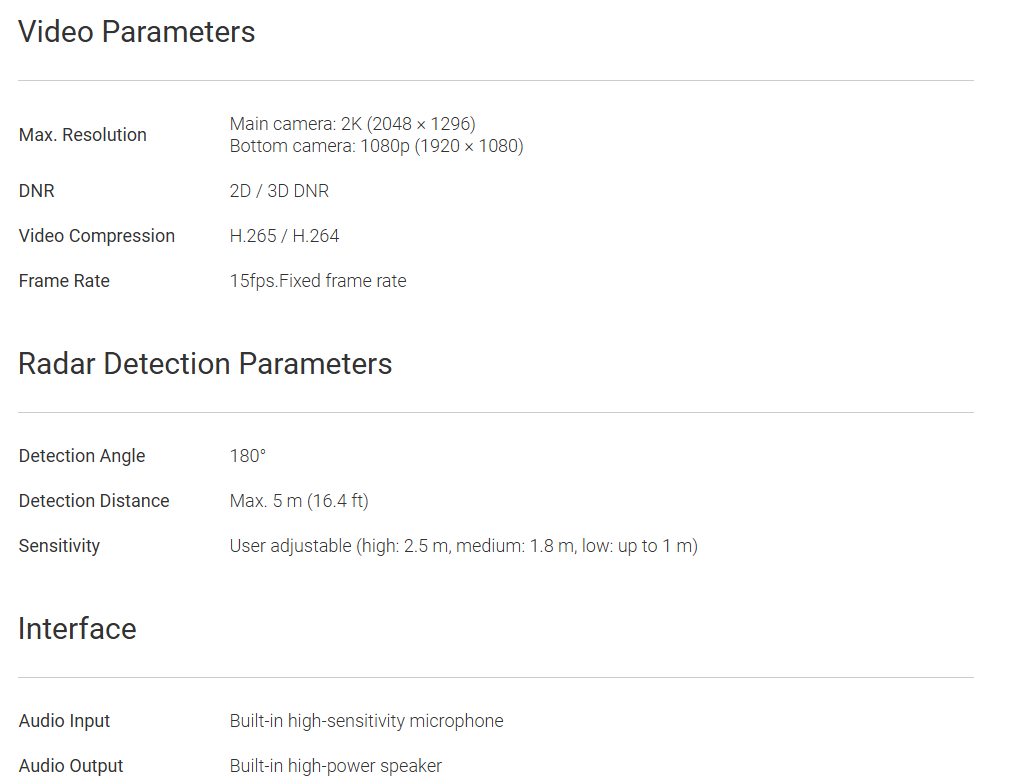Select the built-in high-power speaker text
The width and height of the screenshot is (1019, 779).
click(335, 766)
